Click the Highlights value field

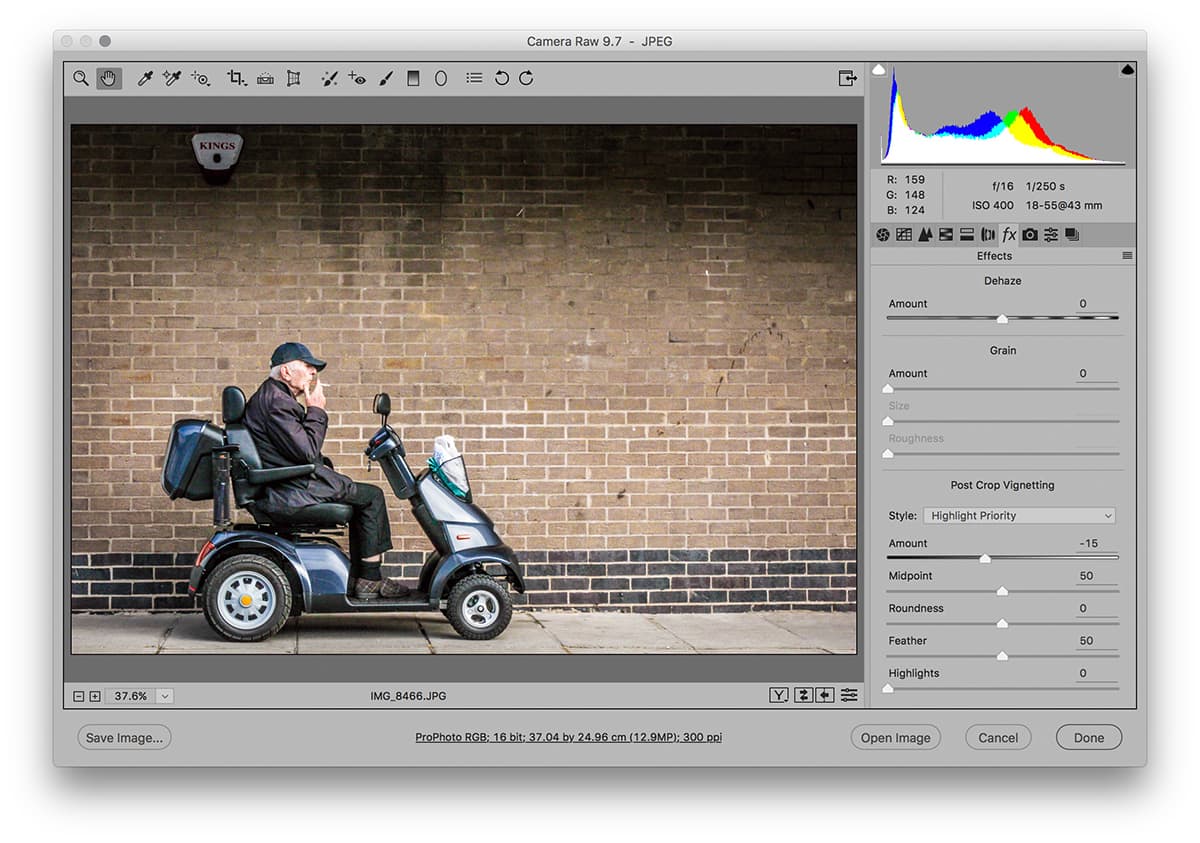[1097, 673]
